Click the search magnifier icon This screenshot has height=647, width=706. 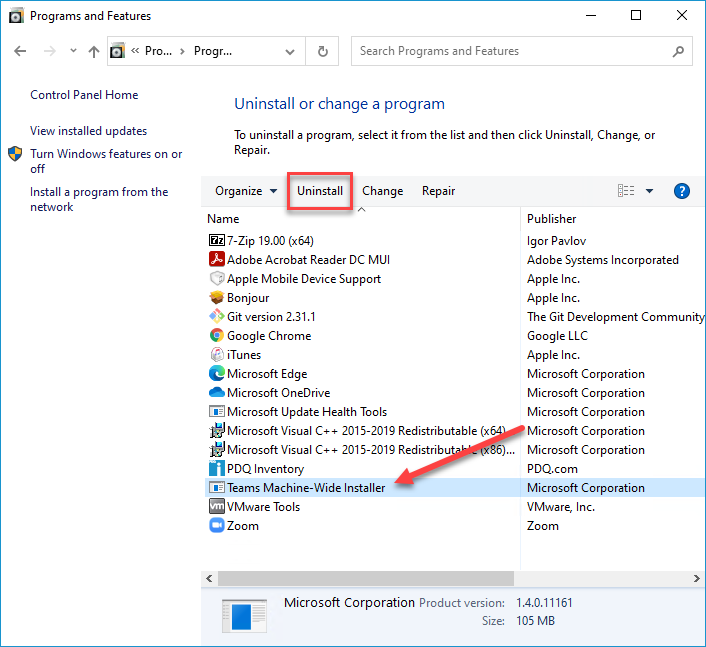678,51
